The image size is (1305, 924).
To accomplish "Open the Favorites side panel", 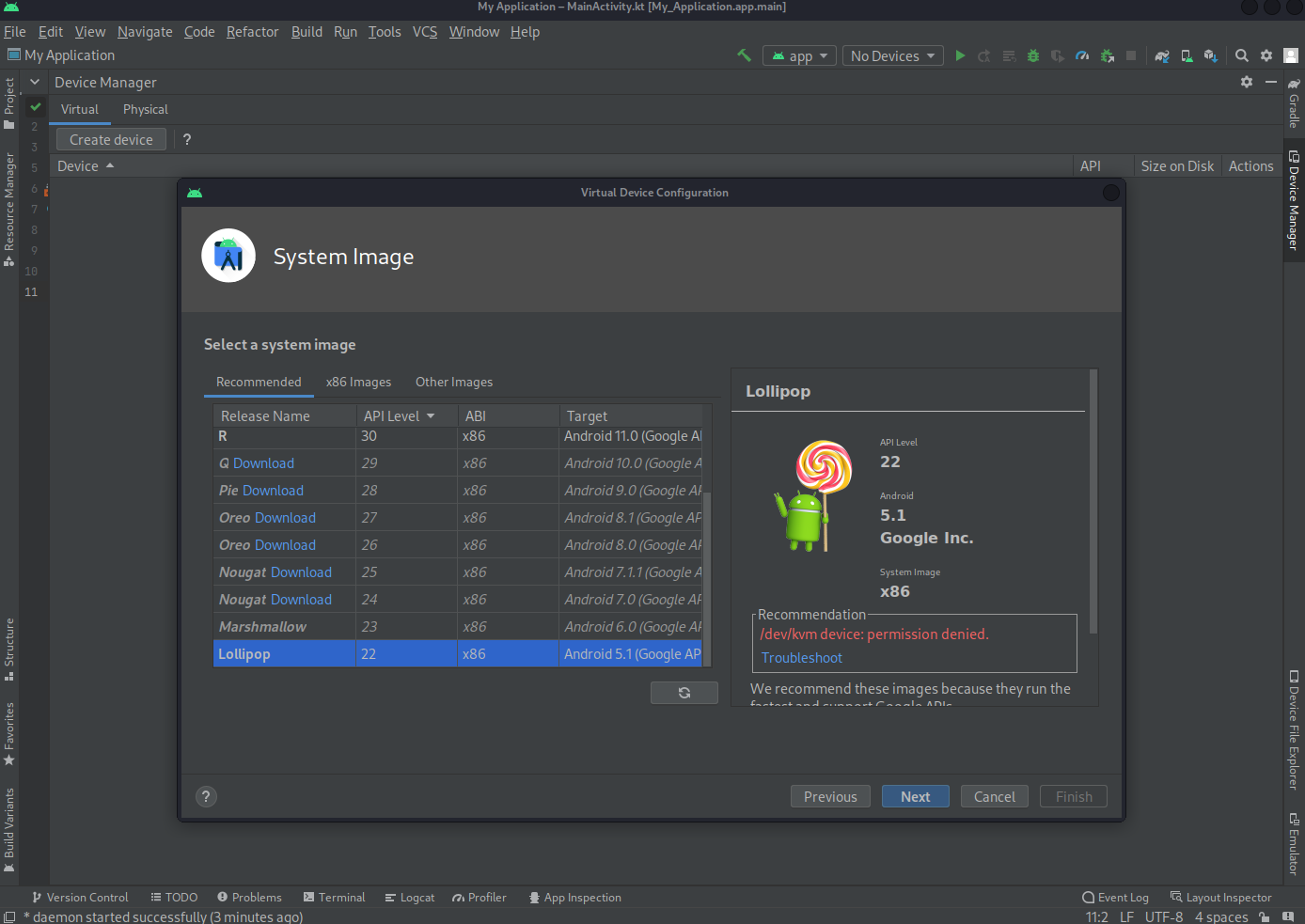I will point(9,733).
